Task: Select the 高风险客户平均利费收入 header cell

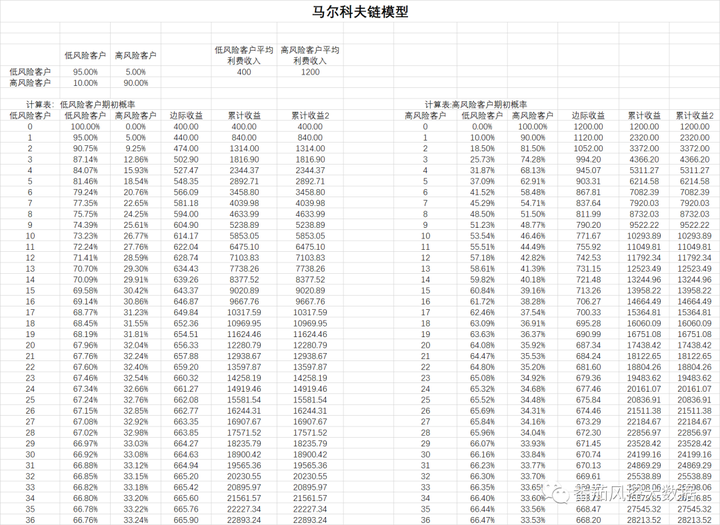Action: (311, 54)
